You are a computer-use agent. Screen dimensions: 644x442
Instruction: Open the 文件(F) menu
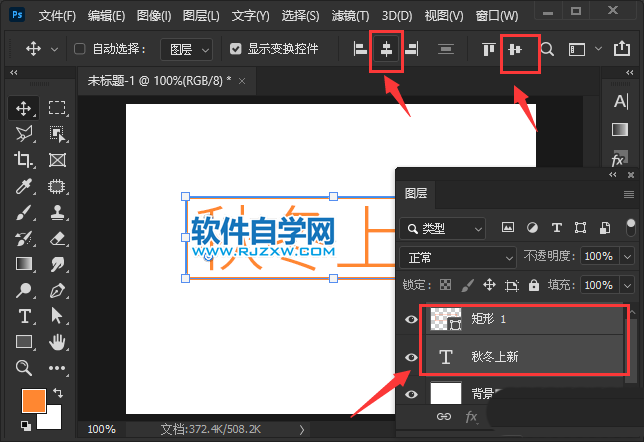pos(57,16)
